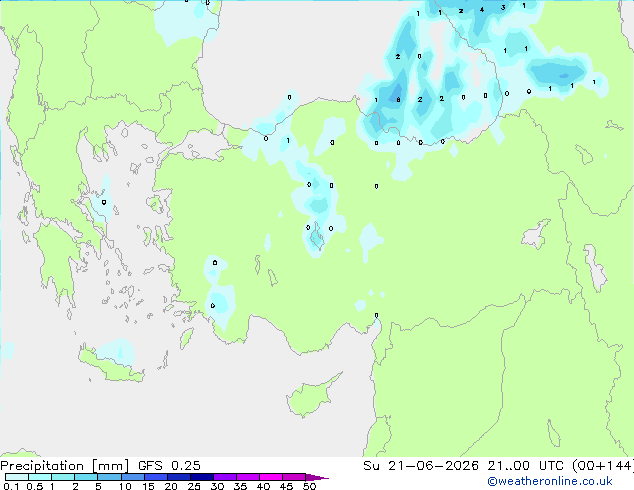Click the 20–25 mm dark blue swatch

pos(178,477)
